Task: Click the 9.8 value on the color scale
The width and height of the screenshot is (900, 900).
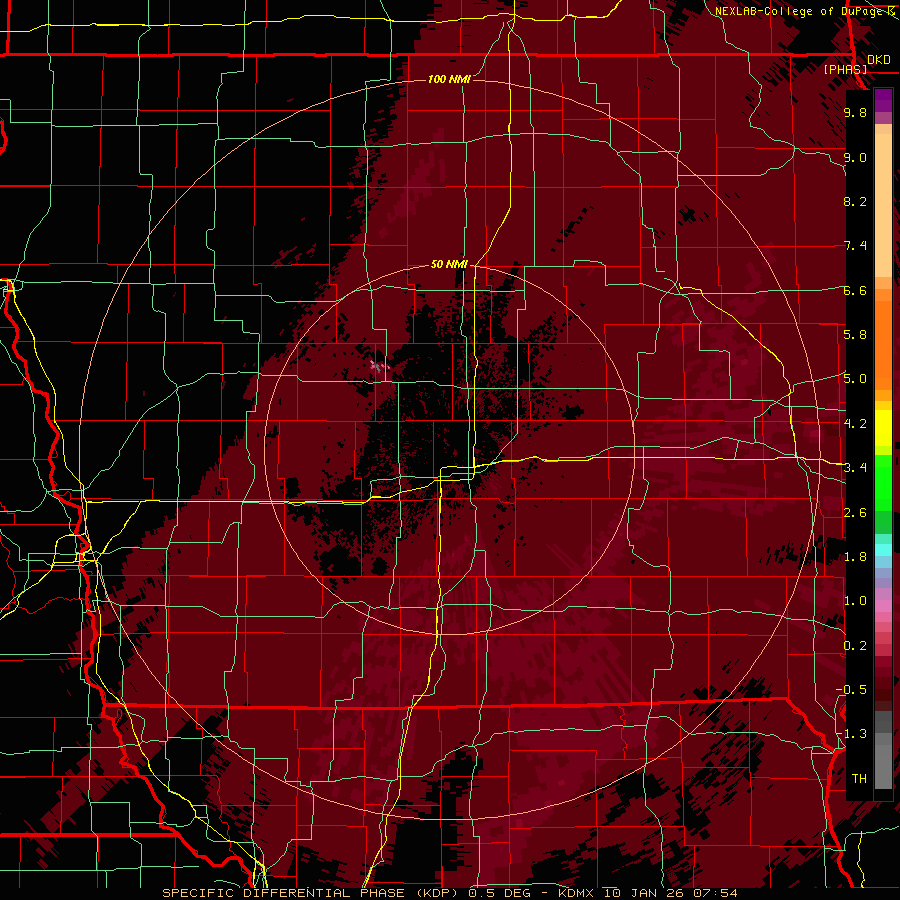Action: coord(855,112)
